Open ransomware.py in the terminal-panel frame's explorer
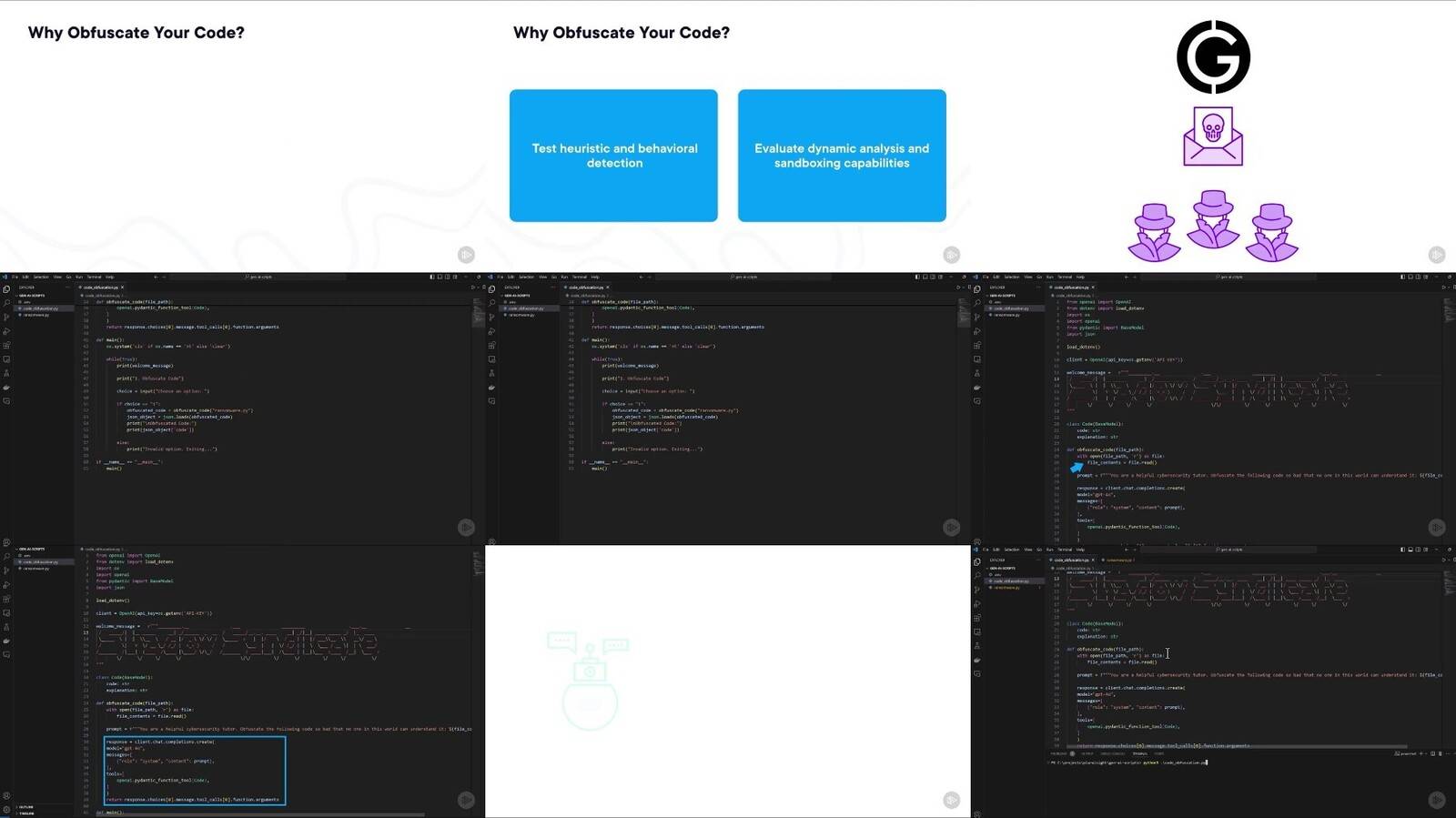 (1006, 588)
